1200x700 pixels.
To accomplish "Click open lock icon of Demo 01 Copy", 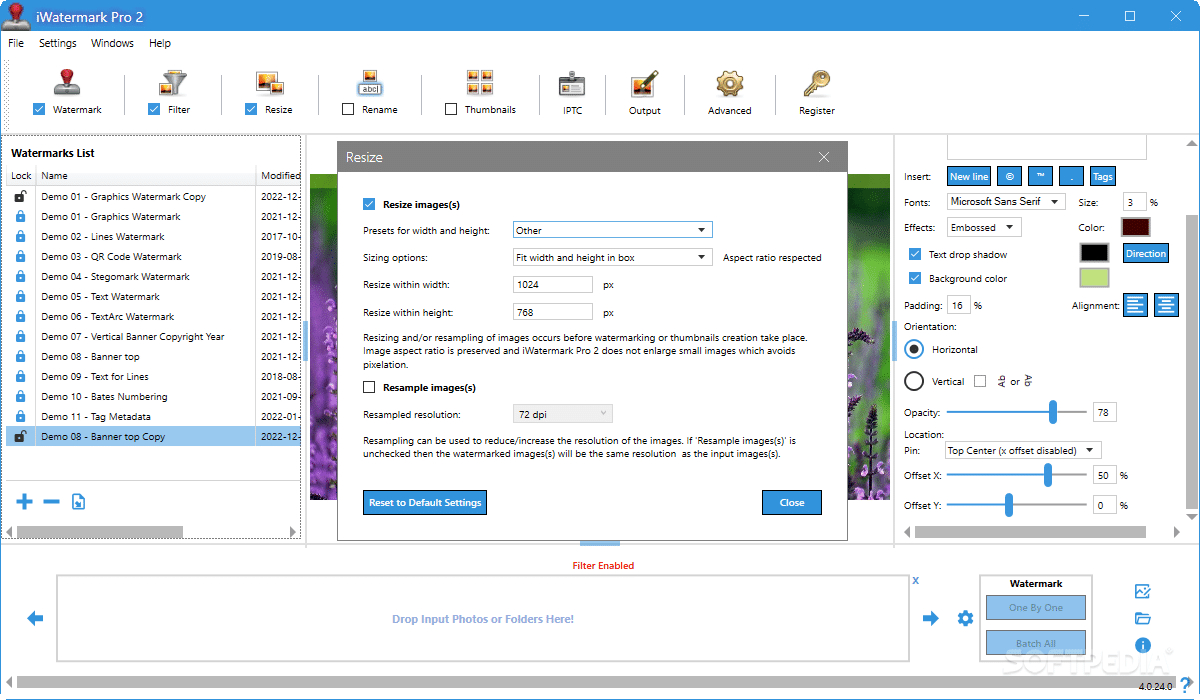I will [20, 196].
